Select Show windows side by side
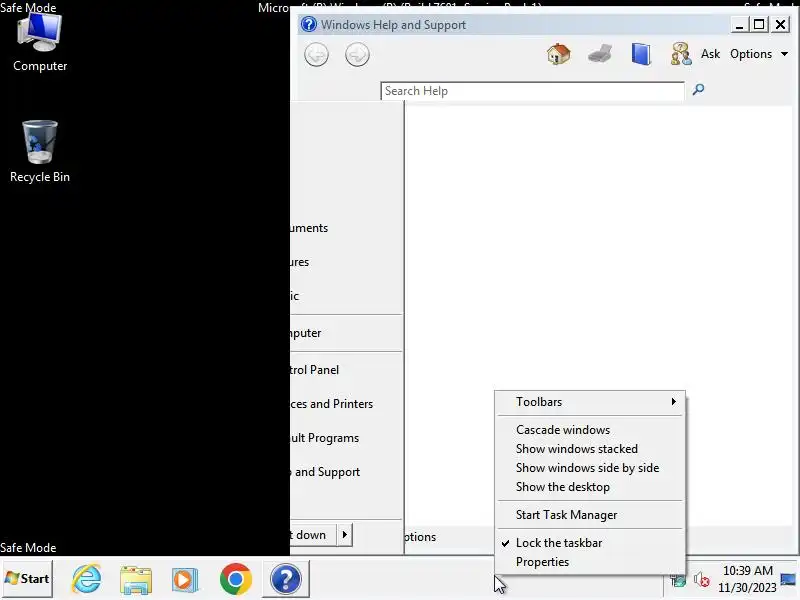800x600 pixels. [590, 468]
